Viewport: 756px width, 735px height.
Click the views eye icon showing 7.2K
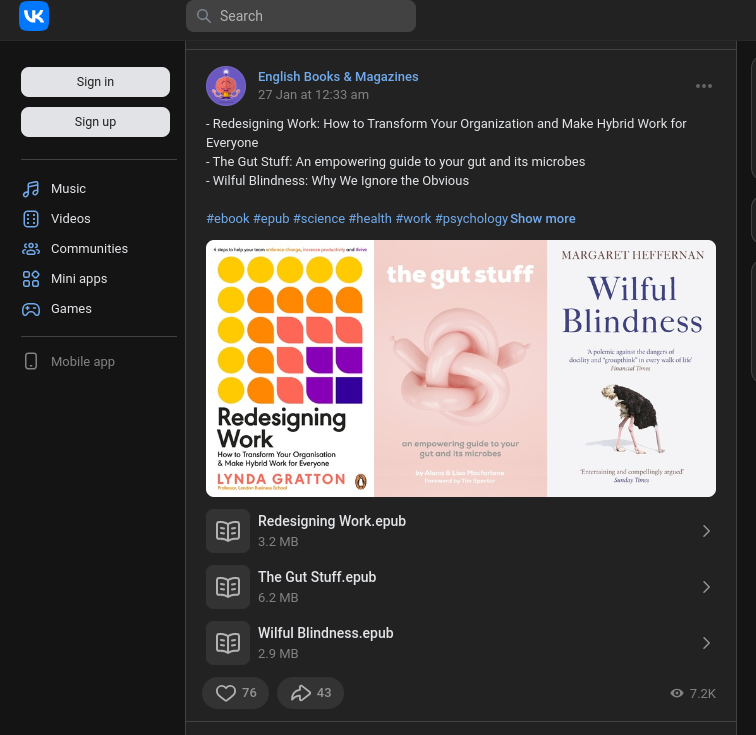click(677, 694)
